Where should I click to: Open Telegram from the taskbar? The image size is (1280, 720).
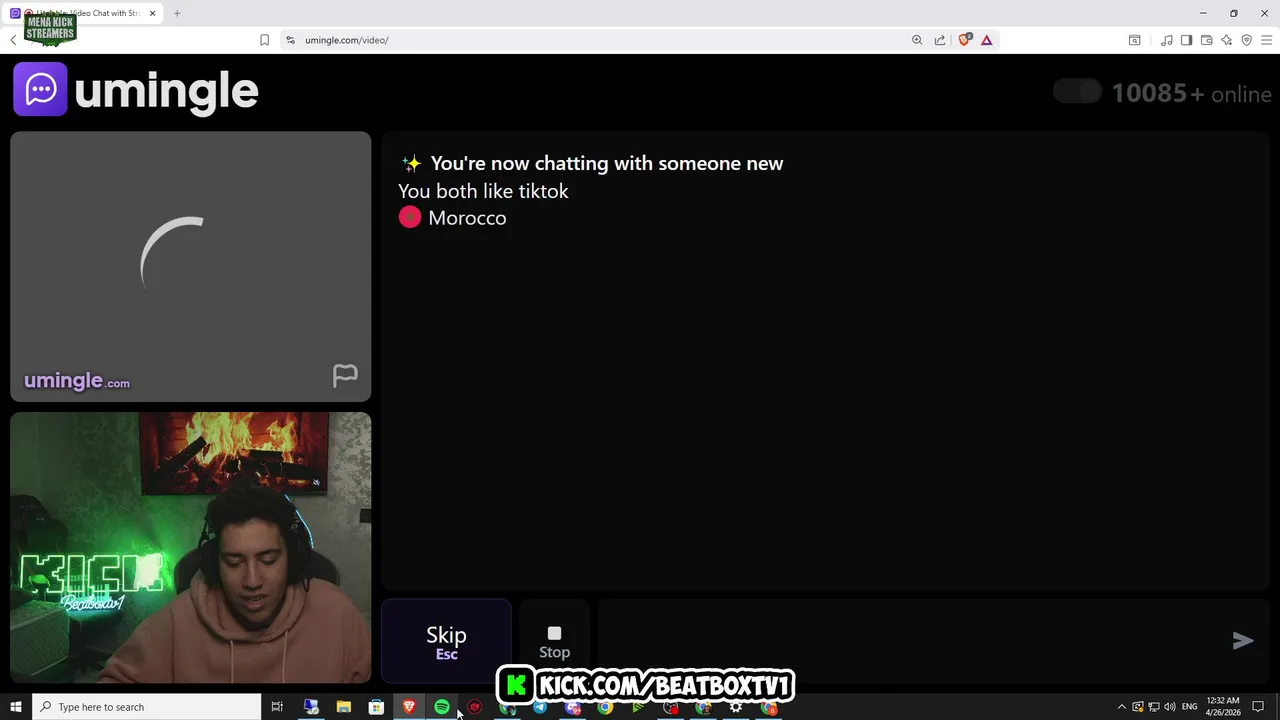540,707
